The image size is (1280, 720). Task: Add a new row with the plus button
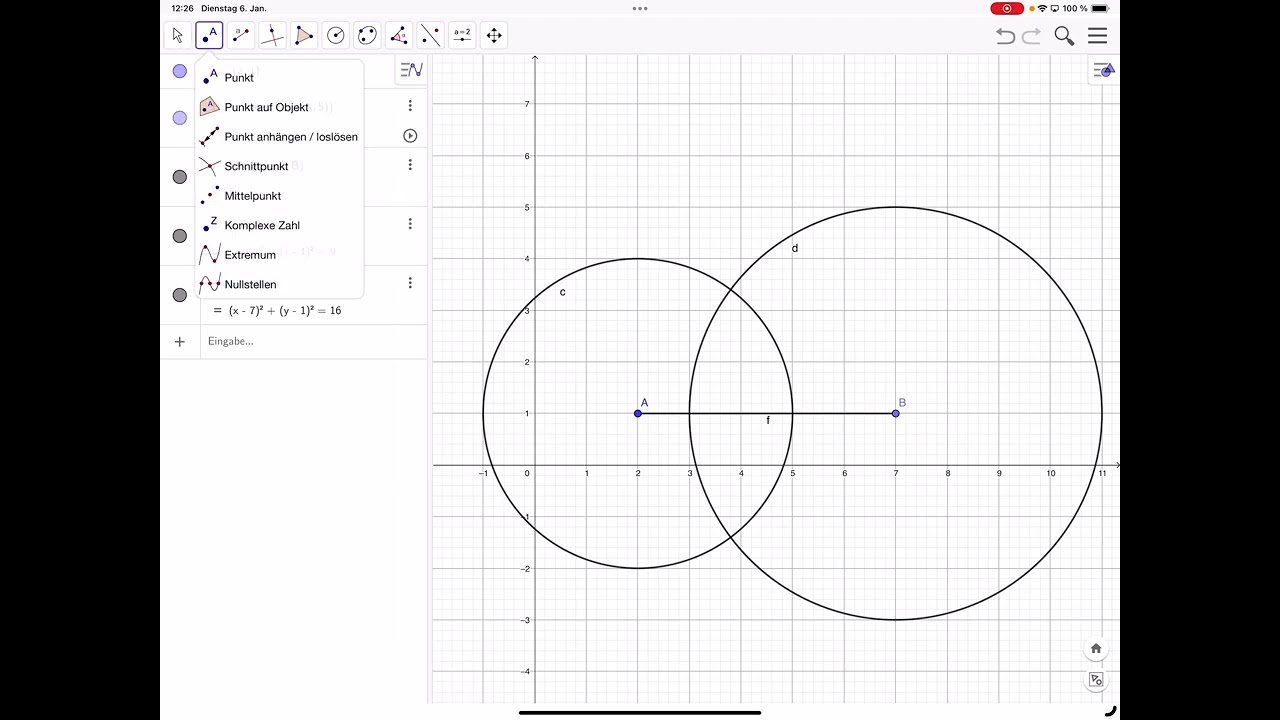(180, 342)
